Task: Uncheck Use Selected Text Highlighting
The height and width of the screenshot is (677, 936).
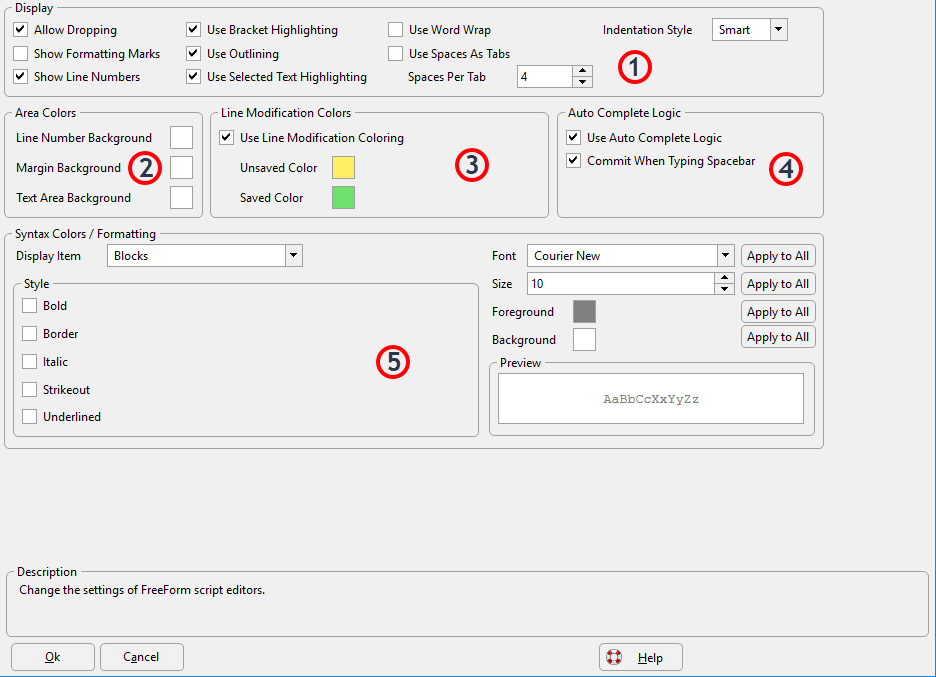Action: (193, 76)
